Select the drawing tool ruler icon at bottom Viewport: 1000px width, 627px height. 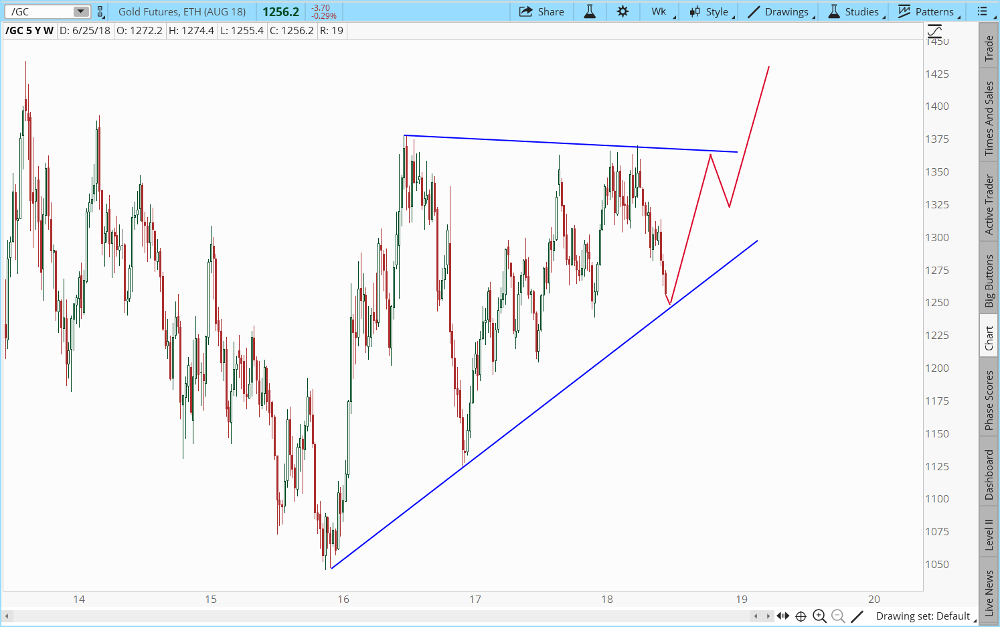tap(857, 616)
